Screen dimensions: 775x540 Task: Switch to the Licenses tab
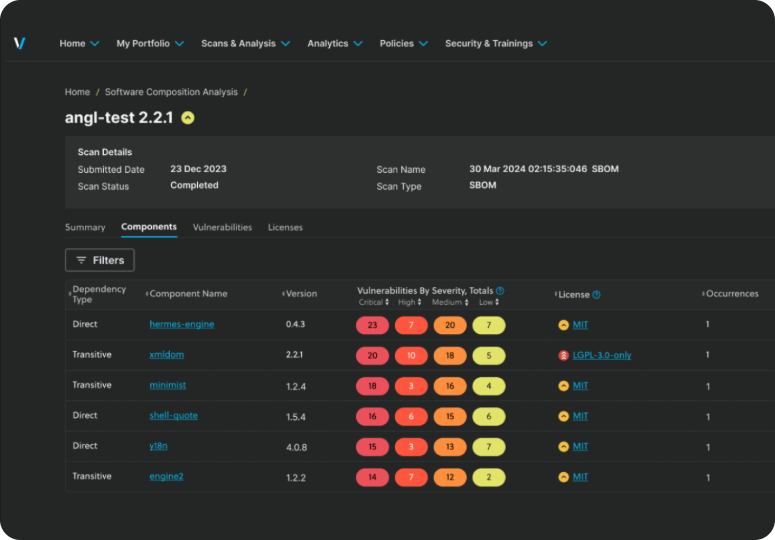(x=285, y=227)
